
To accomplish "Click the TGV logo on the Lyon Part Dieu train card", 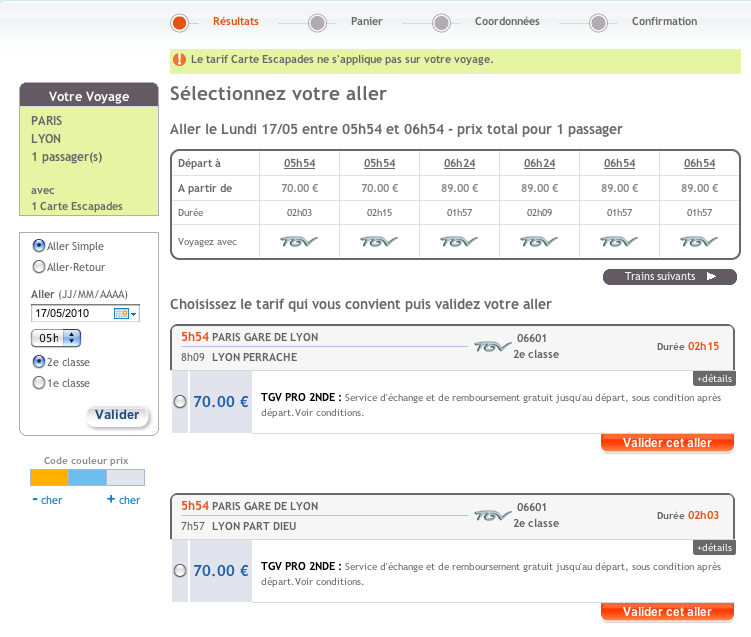I will tap(492, 516).
